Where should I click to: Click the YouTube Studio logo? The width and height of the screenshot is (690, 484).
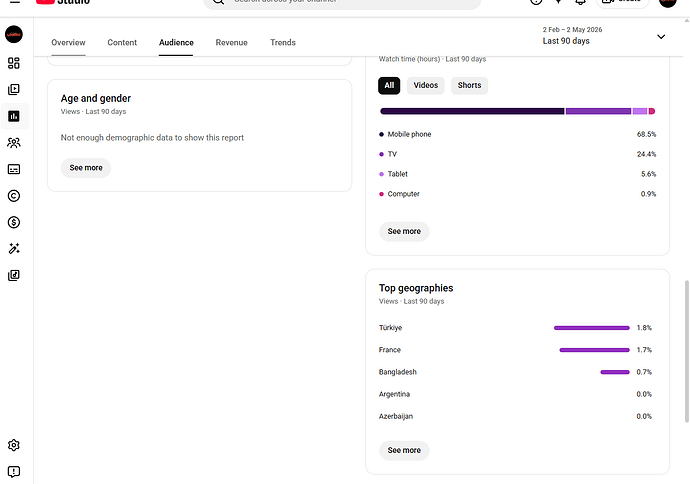63,2
